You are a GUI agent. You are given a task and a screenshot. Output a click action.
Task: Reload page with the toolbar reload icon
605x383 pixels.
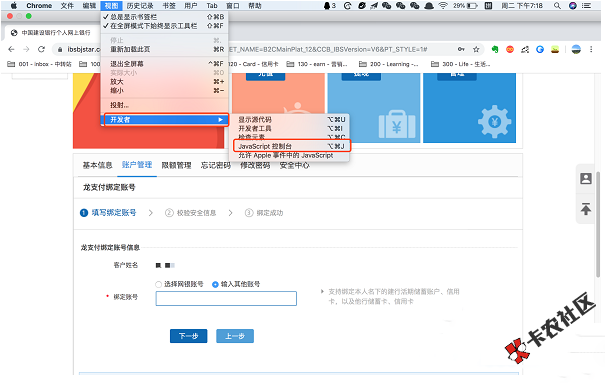click(41, 49)
